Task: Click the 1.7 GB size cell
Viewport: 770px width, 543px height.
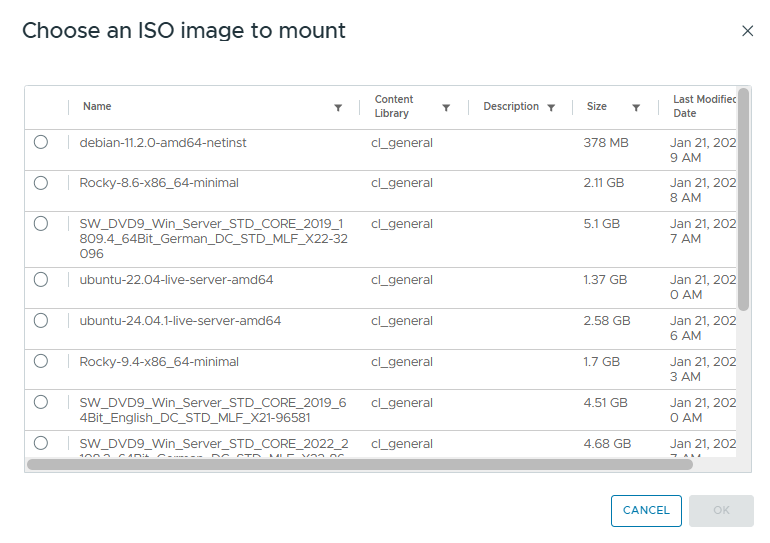Action: point(602,362)
